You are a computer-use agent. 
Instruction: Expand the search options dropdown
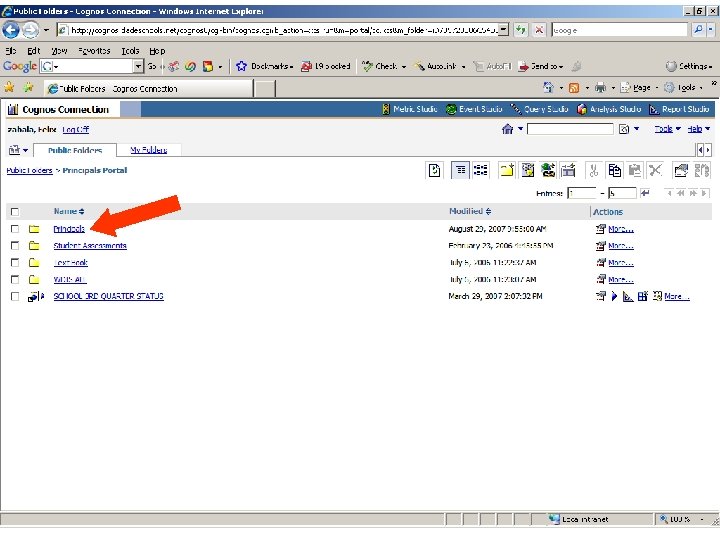click(x=636, y=129)
